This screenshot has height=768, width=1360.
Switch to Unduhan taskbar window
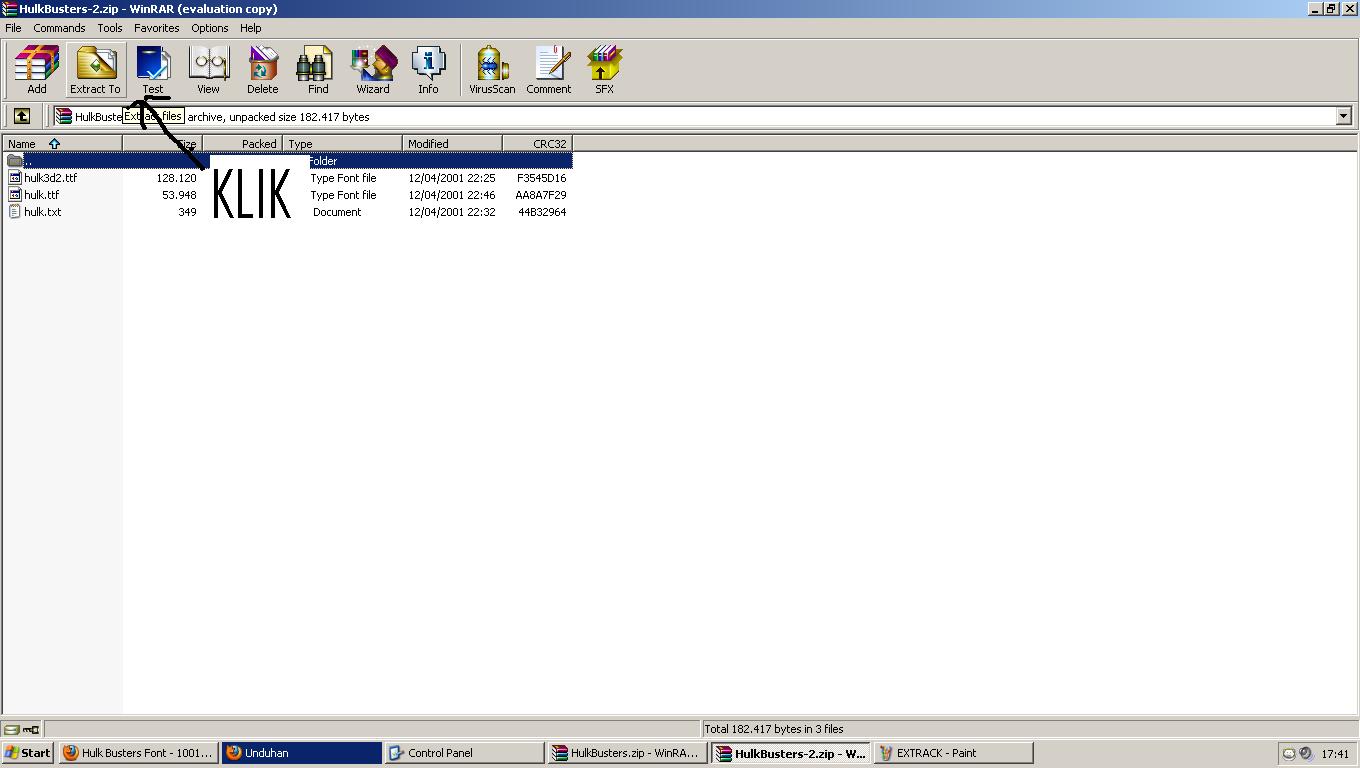302,753
